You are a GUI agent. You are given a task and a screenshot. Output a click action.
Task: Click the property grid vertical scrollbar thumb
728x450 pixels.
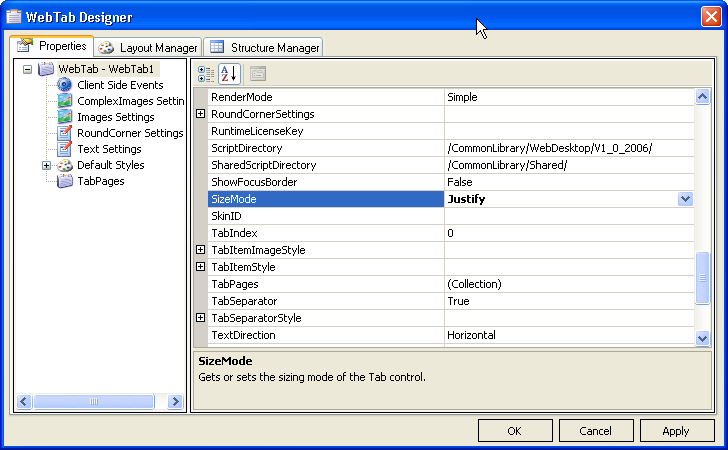(703, 276)
